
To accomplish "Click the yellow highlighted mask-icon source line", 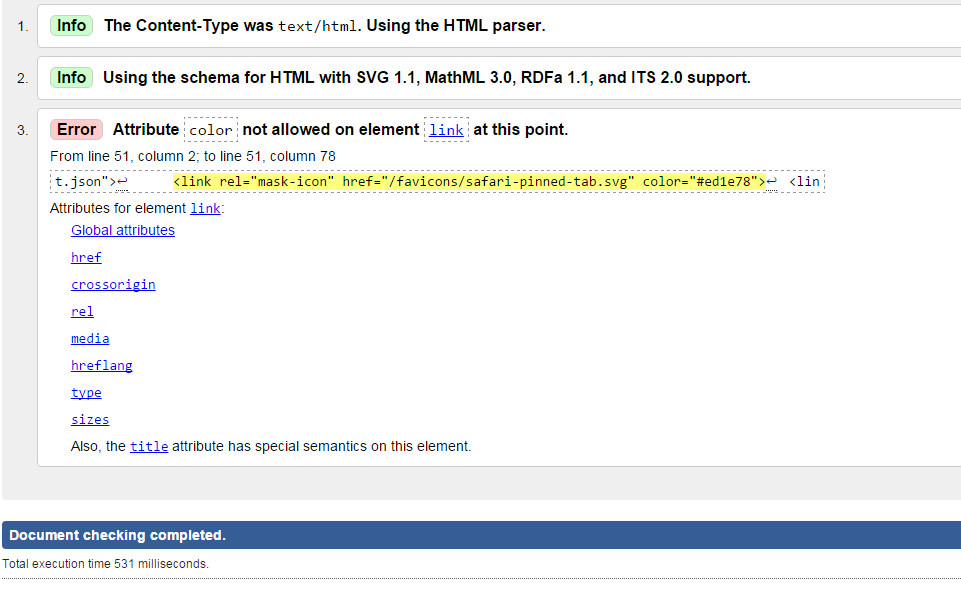I will coord(469,182).
